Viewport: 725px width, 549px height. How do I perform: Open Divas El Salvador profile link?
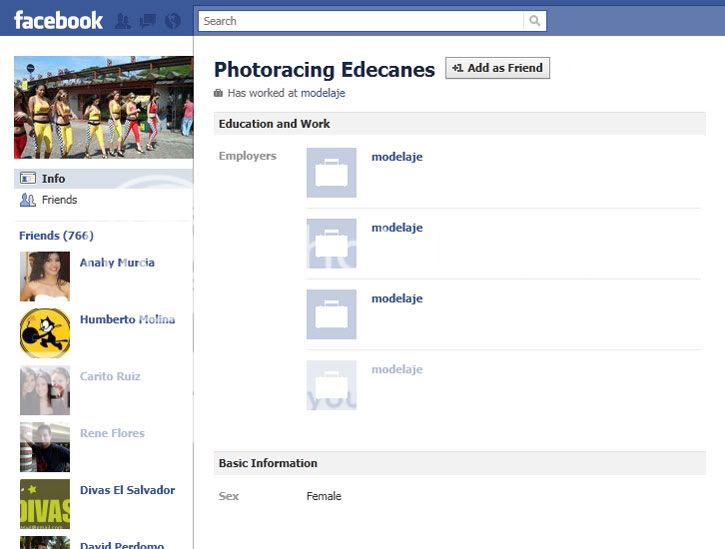[128, 490]
